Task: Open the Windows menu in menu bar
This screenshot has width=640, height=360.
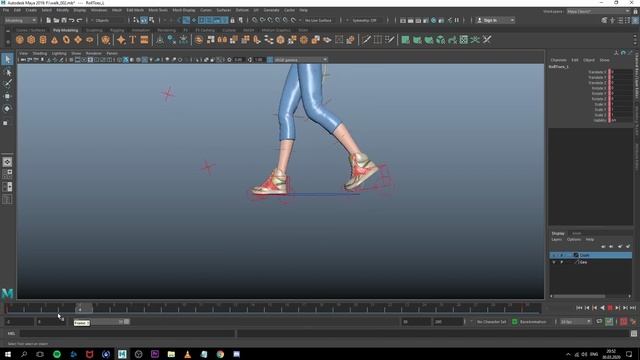Action: [99, 10]
